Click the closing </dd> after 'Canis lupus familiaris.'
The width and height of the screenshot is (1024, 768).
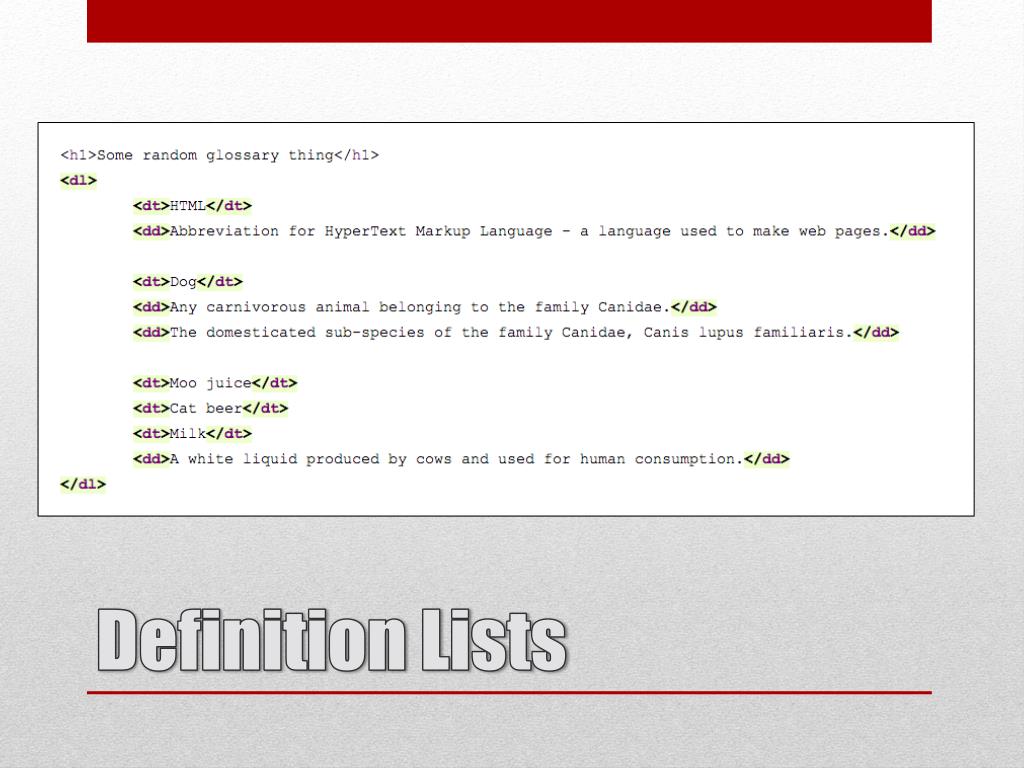click(x=876, y=332)
